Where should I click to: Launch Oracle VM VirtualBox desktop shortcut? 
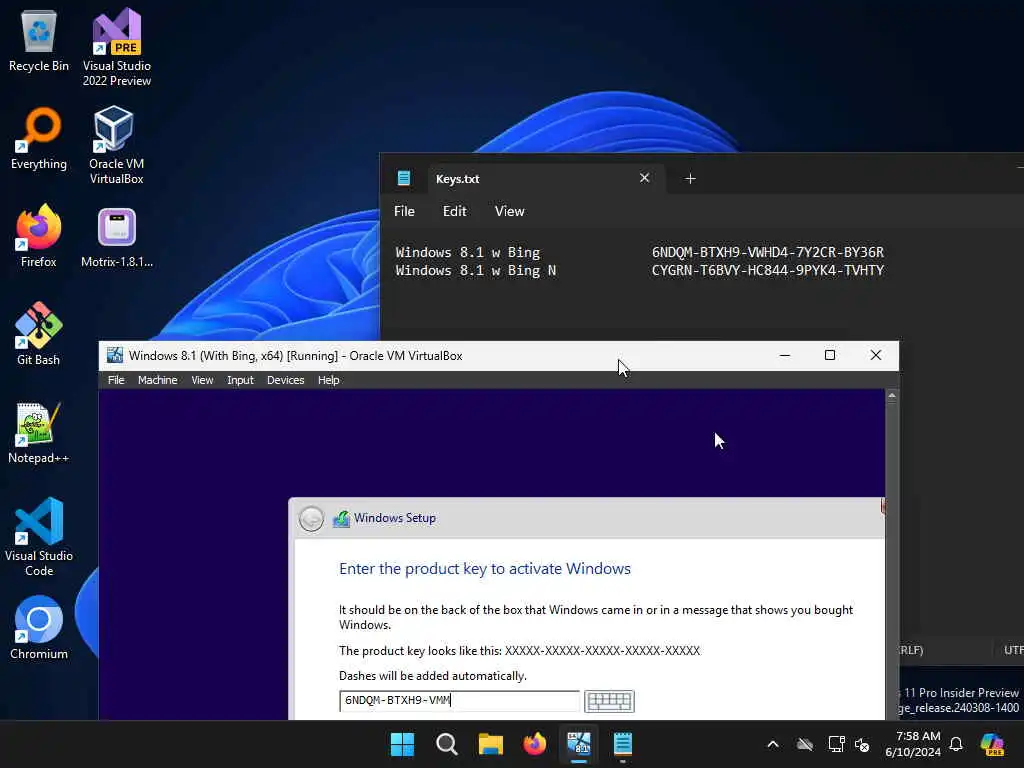click(x=116, y=145)
